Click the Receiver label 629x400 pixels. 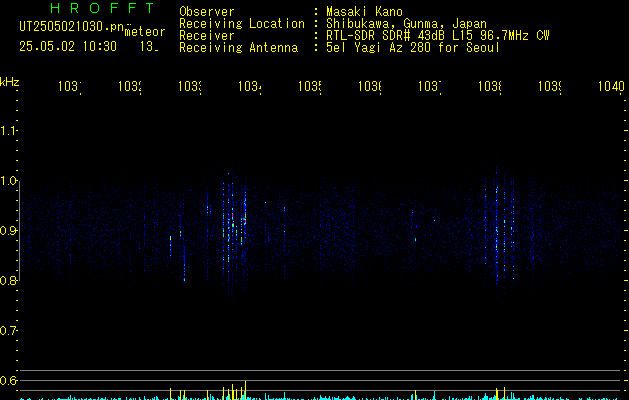207,36
